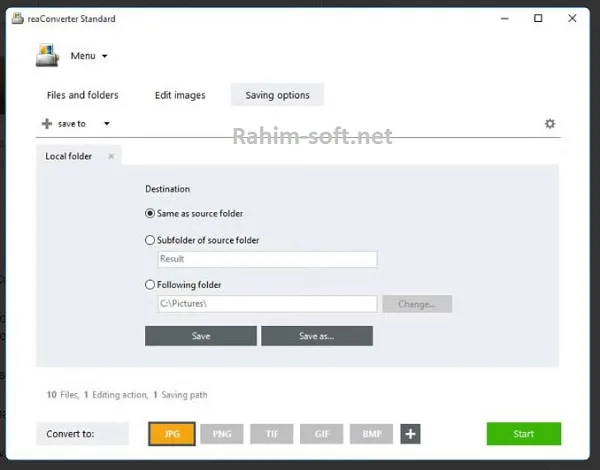The height and width of the screenshot is (470, 600).
Task: Open settings via the gear icon
Action: click(550, 124)
